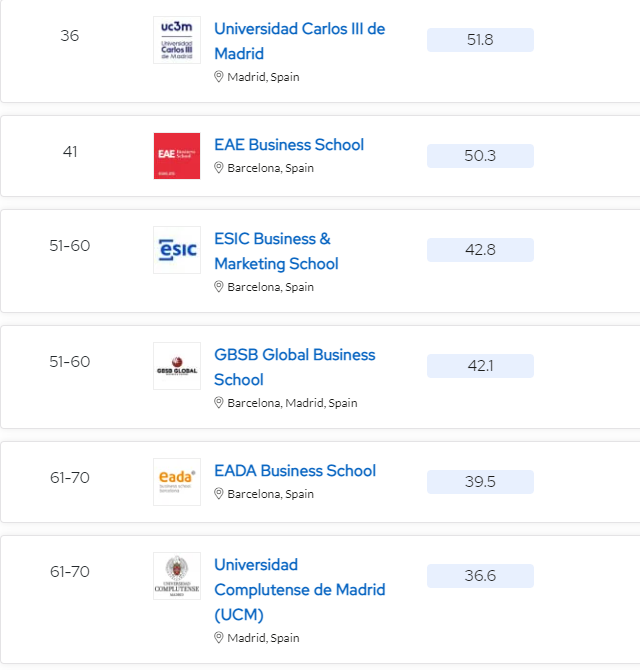Screen dimensions: 640x670
Task: Click rank number 36
Action: (x=69, y=36)
